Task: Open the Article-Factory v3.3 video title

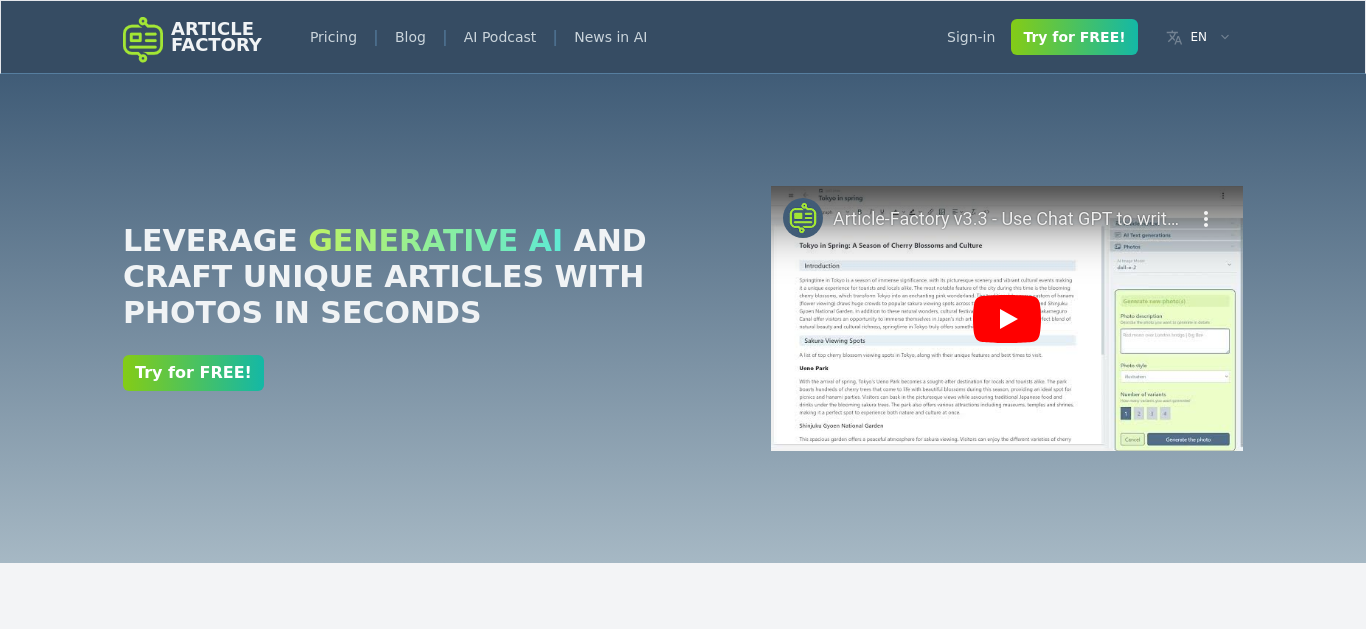Action: pyautogui.click(x=1006, y=219)
